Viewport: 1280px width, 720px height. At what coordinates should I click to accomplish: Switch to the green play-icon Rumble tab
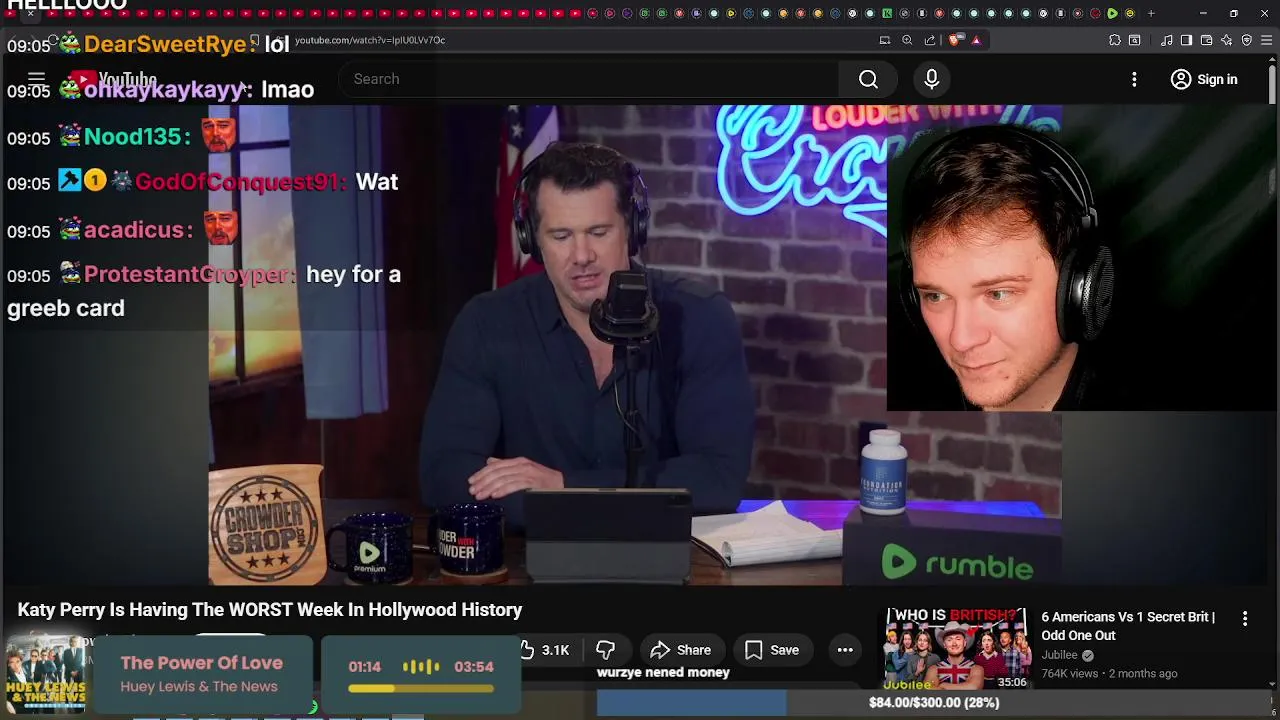[1112, 13]
